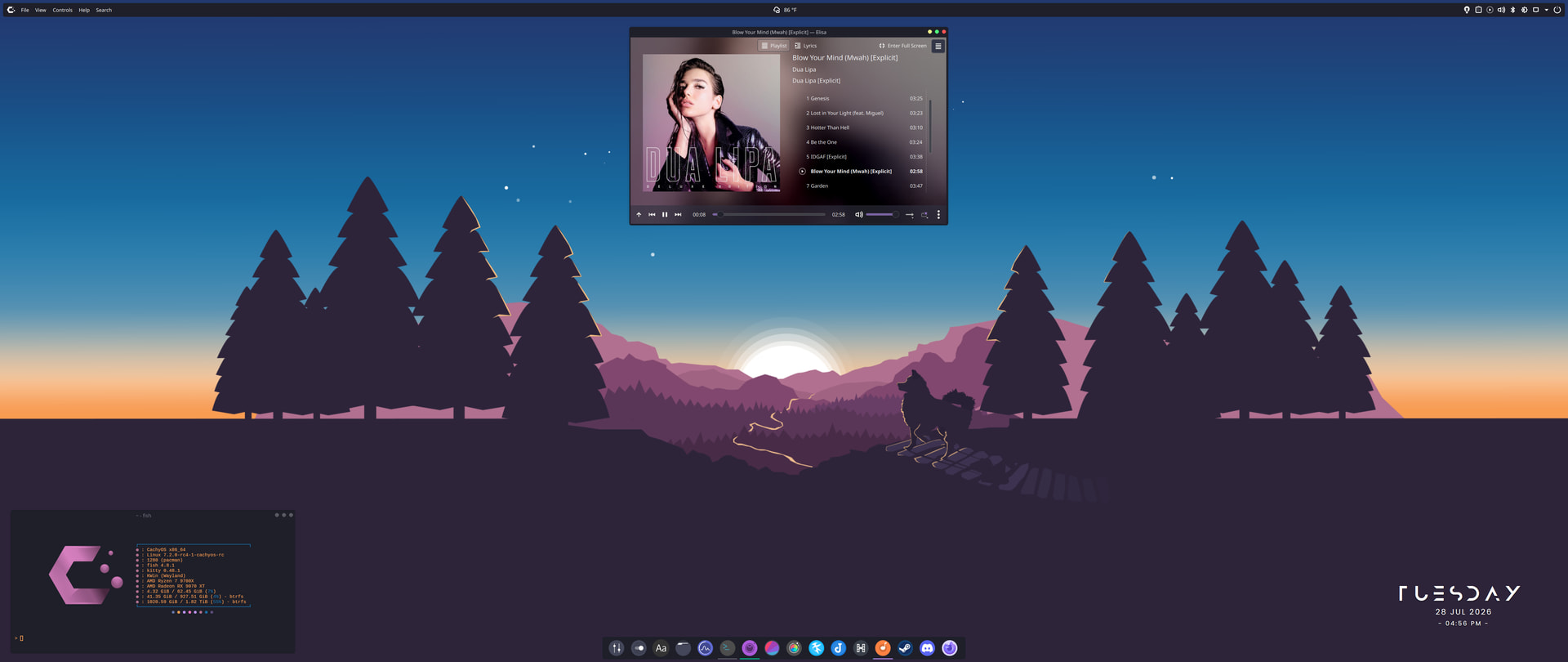The width and height of the screenshot is (1568, 662).
Task: Open the Bluetooth tray icon
Action: coord(1512,10)
